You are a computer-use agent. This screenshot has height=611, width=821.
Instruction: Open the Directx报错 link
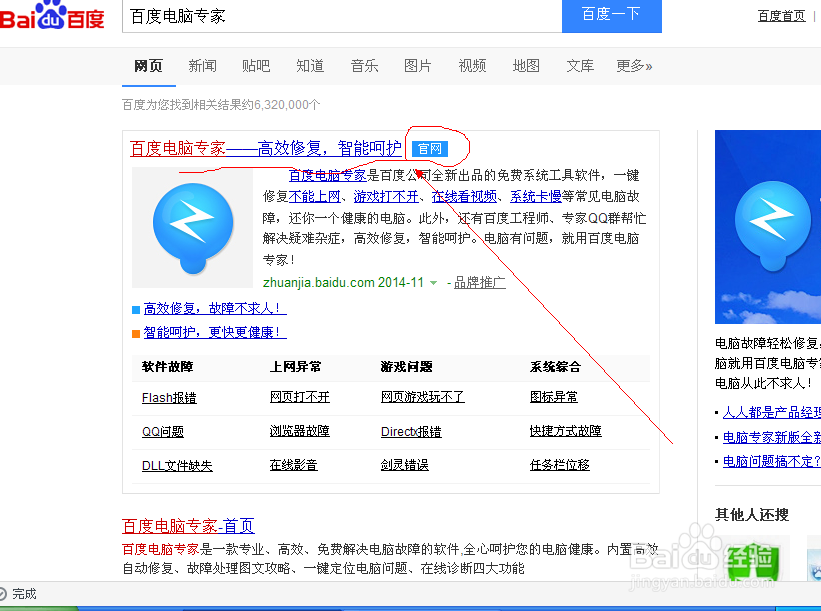coord(411,432)
